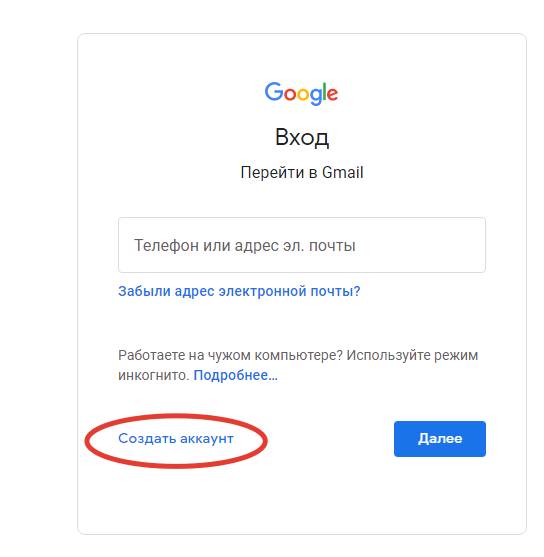Click the blue letter G in the logo
The width and height of the screenshot is (544, 557).
(273, 91)
